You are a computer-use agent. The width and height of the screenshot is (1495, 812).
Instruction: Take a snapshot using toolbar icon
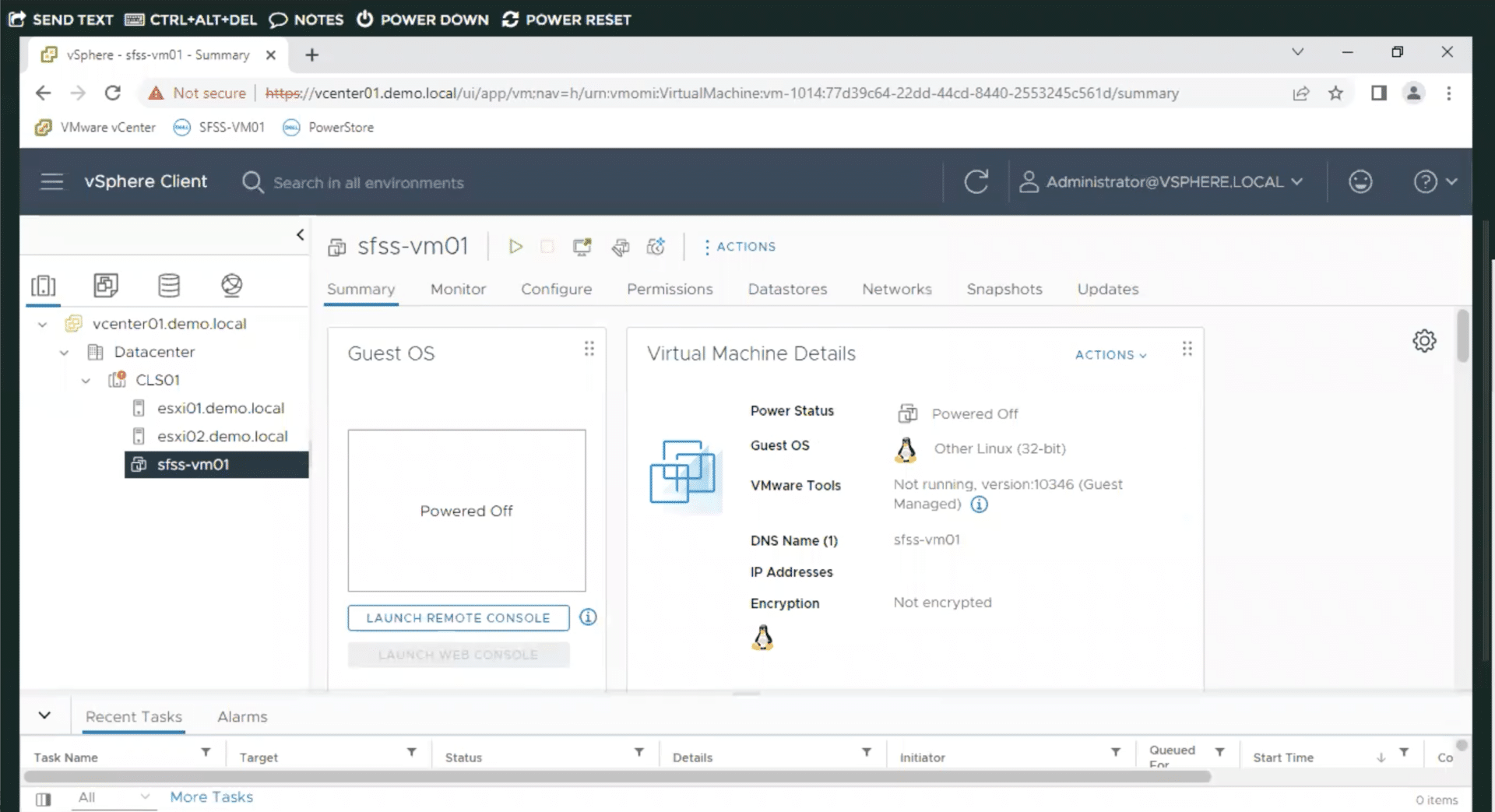click(656, 247)
